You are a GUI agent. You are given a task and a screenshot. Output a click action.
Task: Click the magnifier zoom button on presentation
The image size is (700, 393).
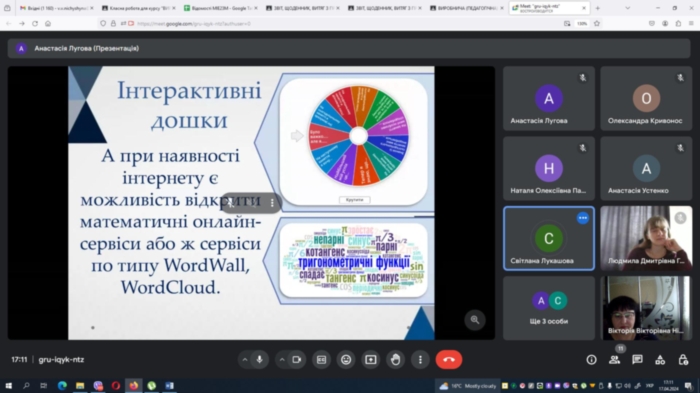click(x=475, y=320)
